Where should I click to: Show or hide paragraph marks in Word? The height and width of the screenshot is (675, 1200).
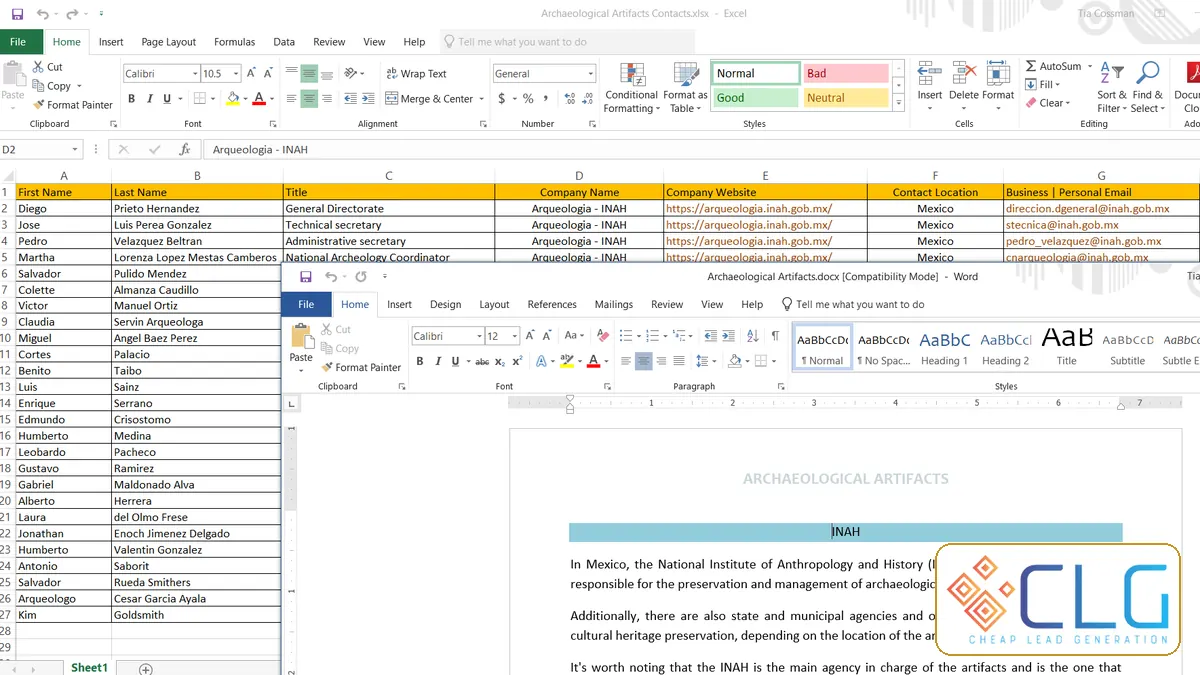[x=775, y=336]
